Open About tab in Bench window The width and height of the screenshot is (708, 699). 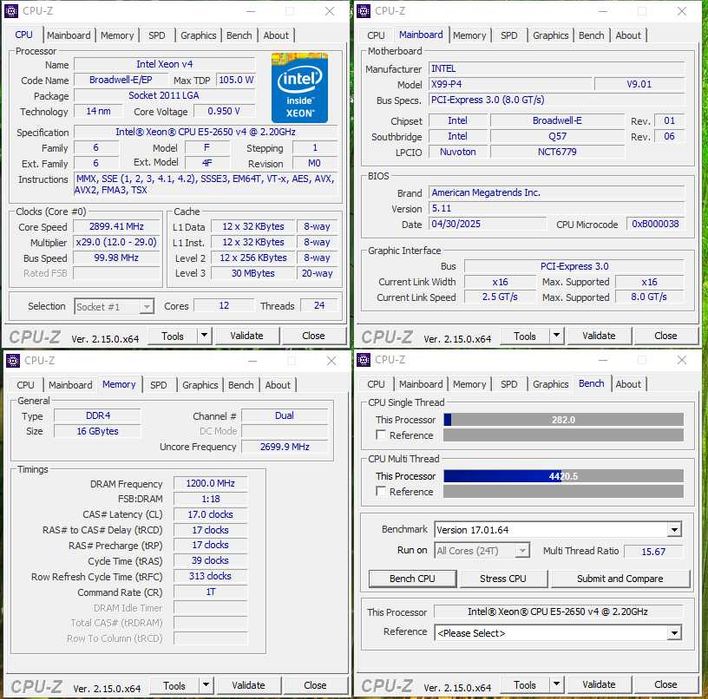point(628,384)
